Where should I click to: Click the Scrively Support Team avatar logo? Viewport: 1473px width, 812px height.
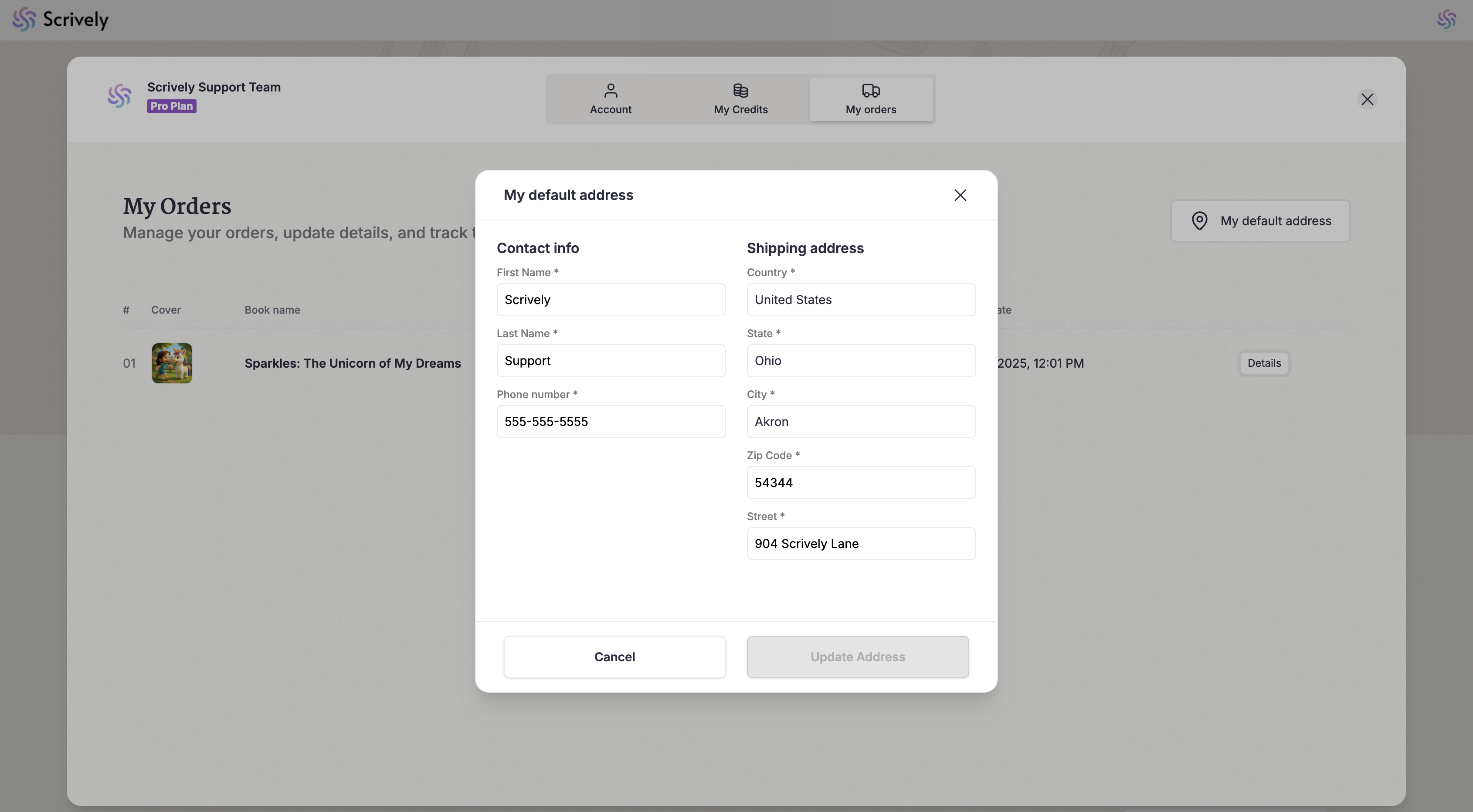click(119, 96)
